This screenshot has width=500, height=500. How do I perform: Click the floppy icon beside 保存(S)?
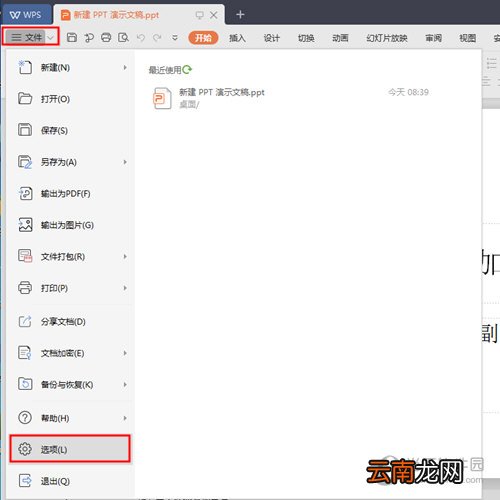[25, 130]
